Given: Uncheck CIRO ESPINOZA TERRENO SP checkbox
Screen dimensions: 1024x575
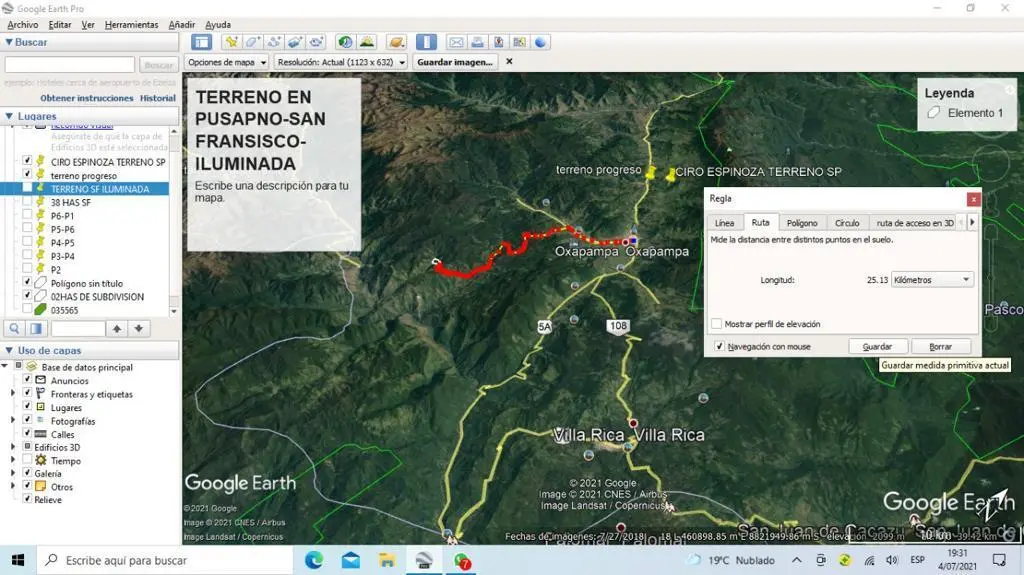Looking at the screenshot, I should point(27,161).
